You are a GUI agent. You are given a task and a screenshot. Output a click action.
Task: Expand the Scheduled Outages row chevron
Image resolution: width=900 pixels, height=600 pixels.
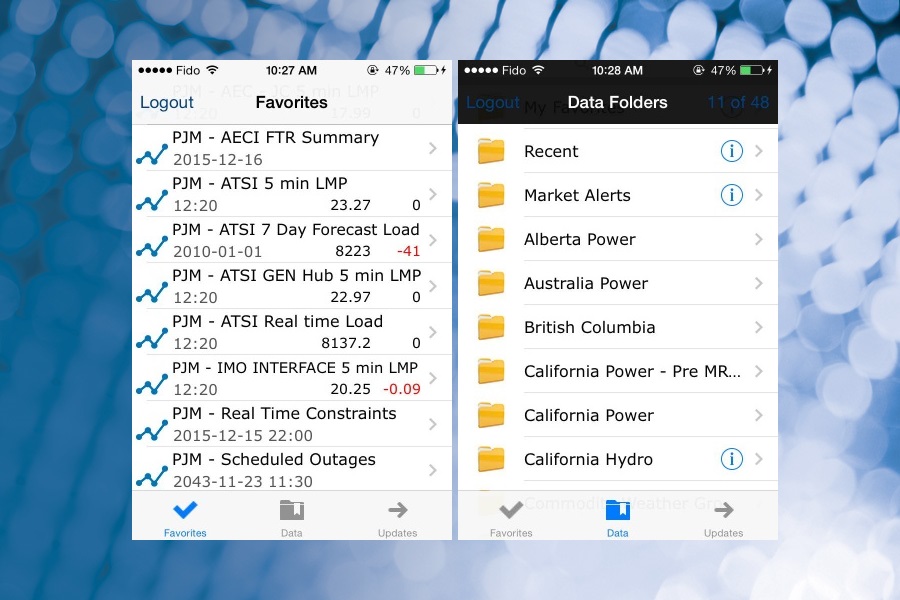433,470
